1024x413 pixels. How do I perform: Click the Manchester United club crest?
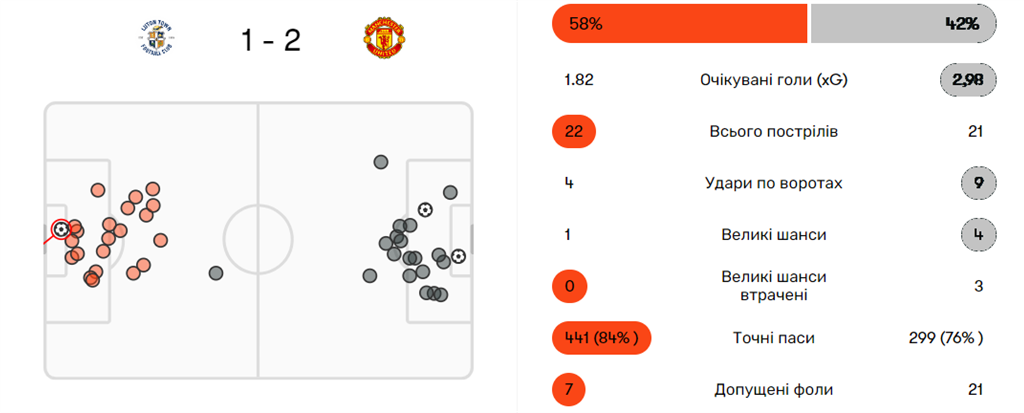383,38
